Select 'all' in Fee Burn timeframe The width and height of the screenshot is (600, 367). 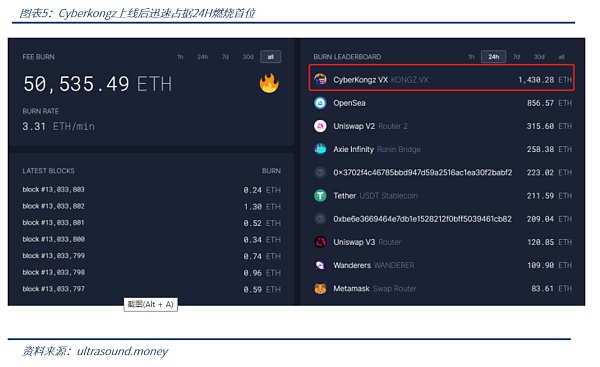(271, 57)
